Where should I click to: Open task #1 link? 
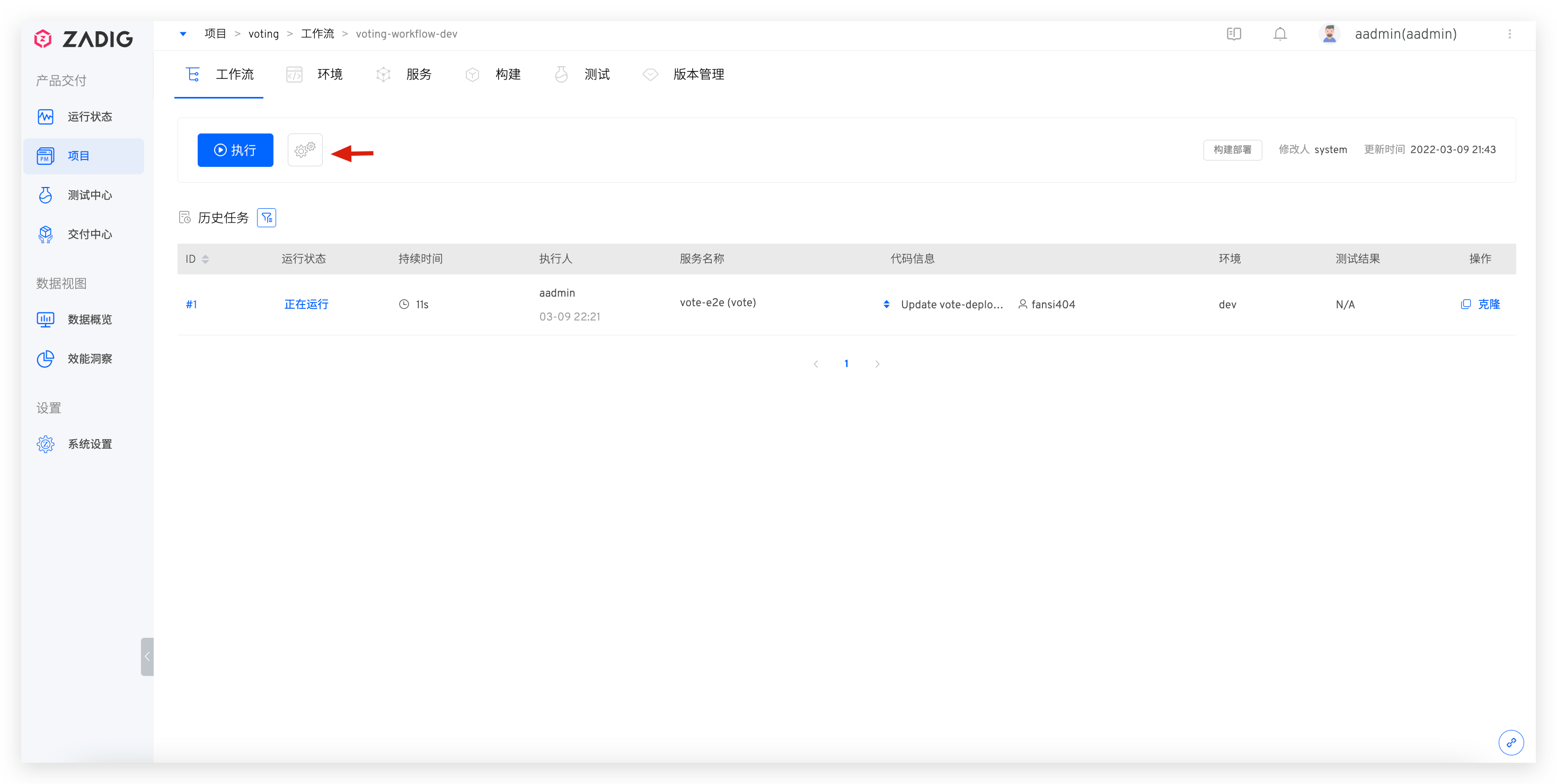point(191,305)
